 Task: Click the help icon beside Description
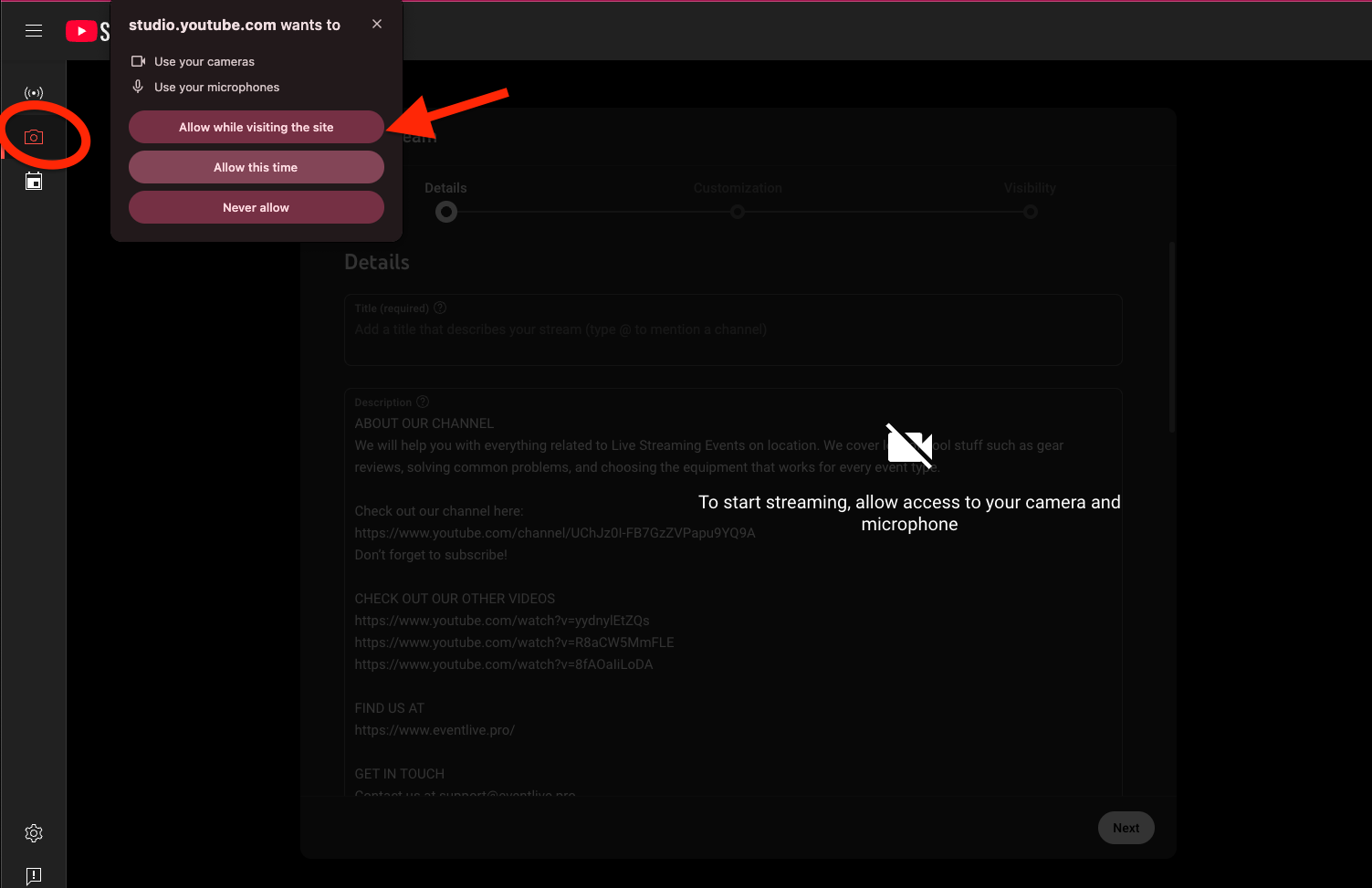click(423, 402)
